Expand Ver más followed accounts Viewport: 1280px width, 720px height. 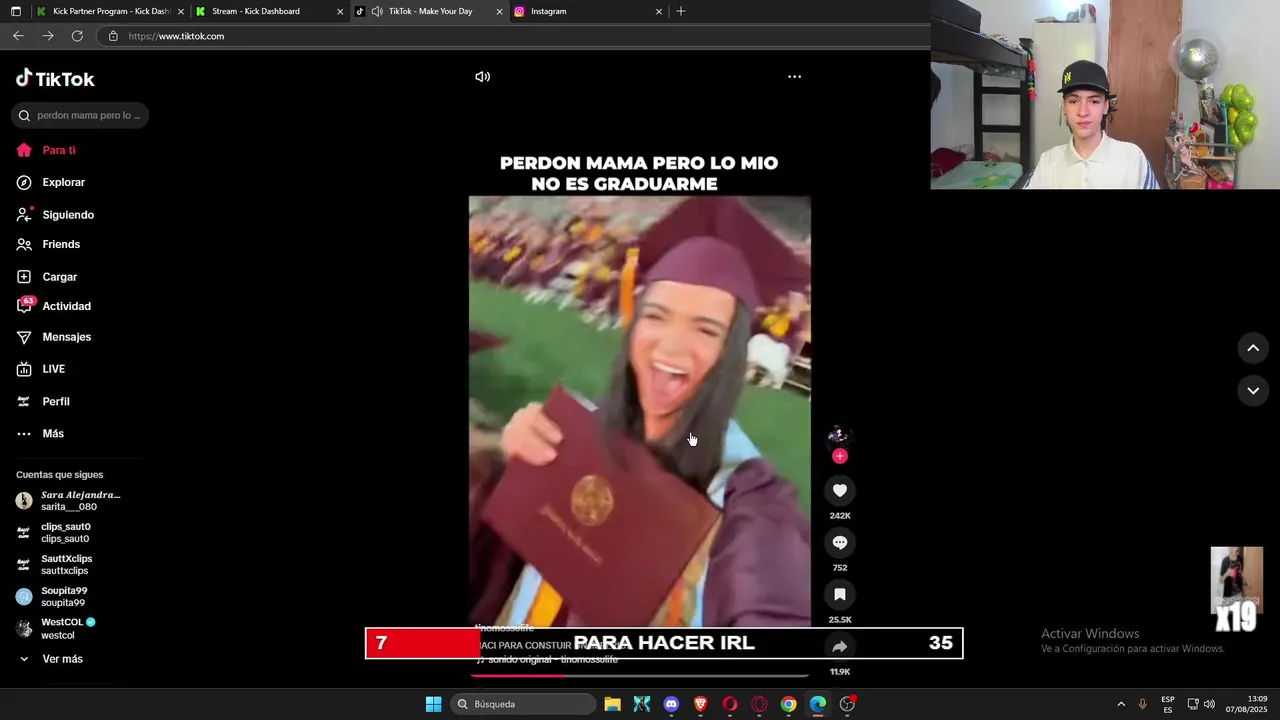tap(50, 660)
